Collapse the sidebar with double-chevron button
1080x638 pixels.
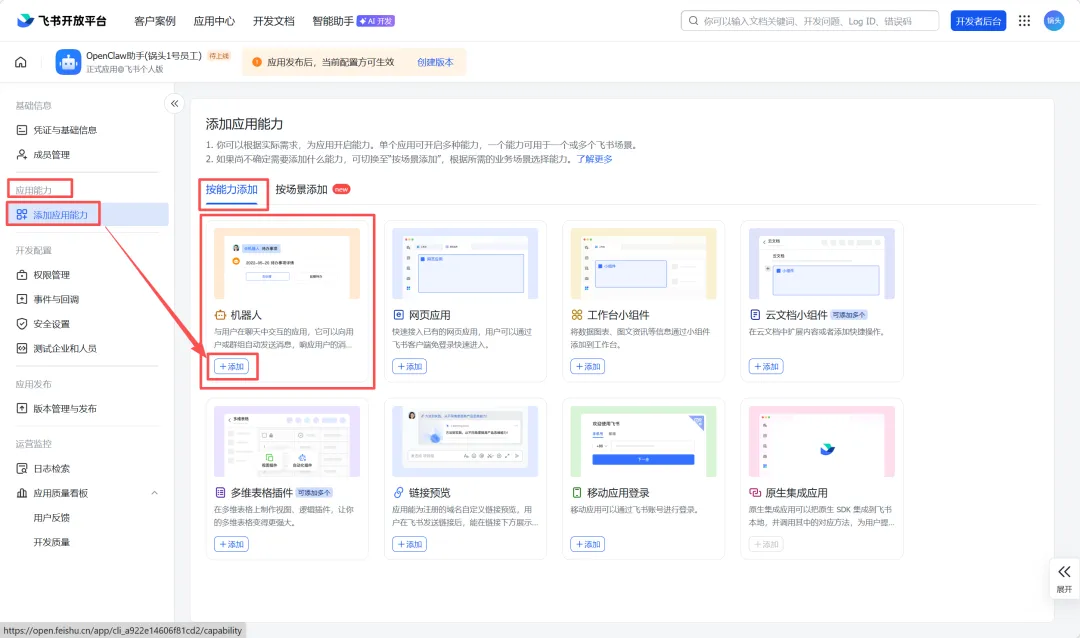174,103
